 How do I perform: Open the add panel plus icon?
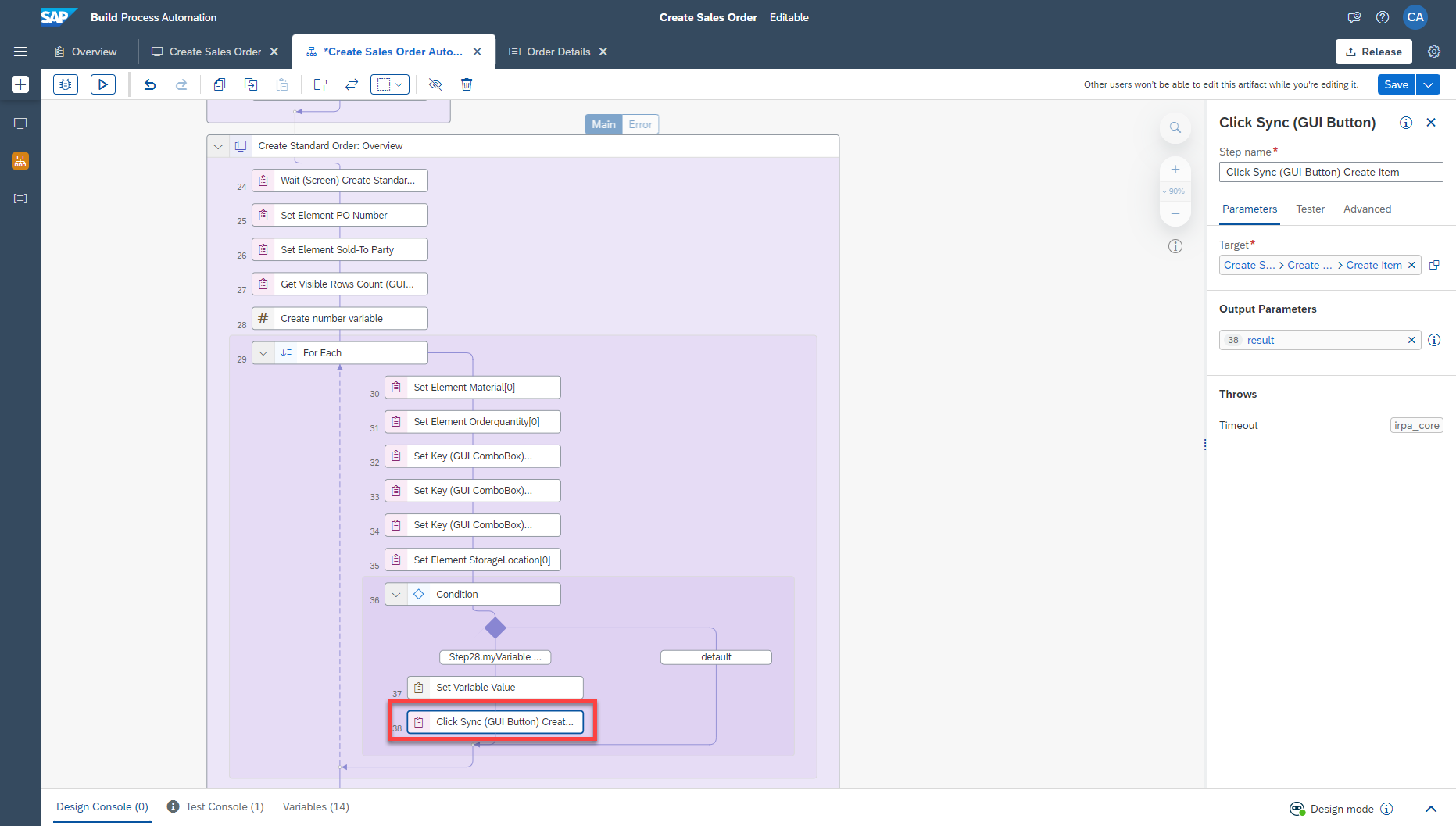point(20,84)
